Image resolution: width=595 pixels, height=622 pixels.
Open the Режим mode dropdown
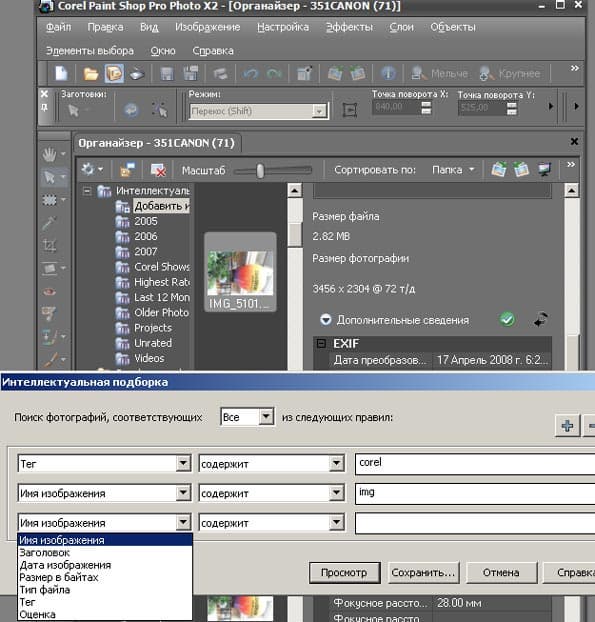[x=319, y=111]
